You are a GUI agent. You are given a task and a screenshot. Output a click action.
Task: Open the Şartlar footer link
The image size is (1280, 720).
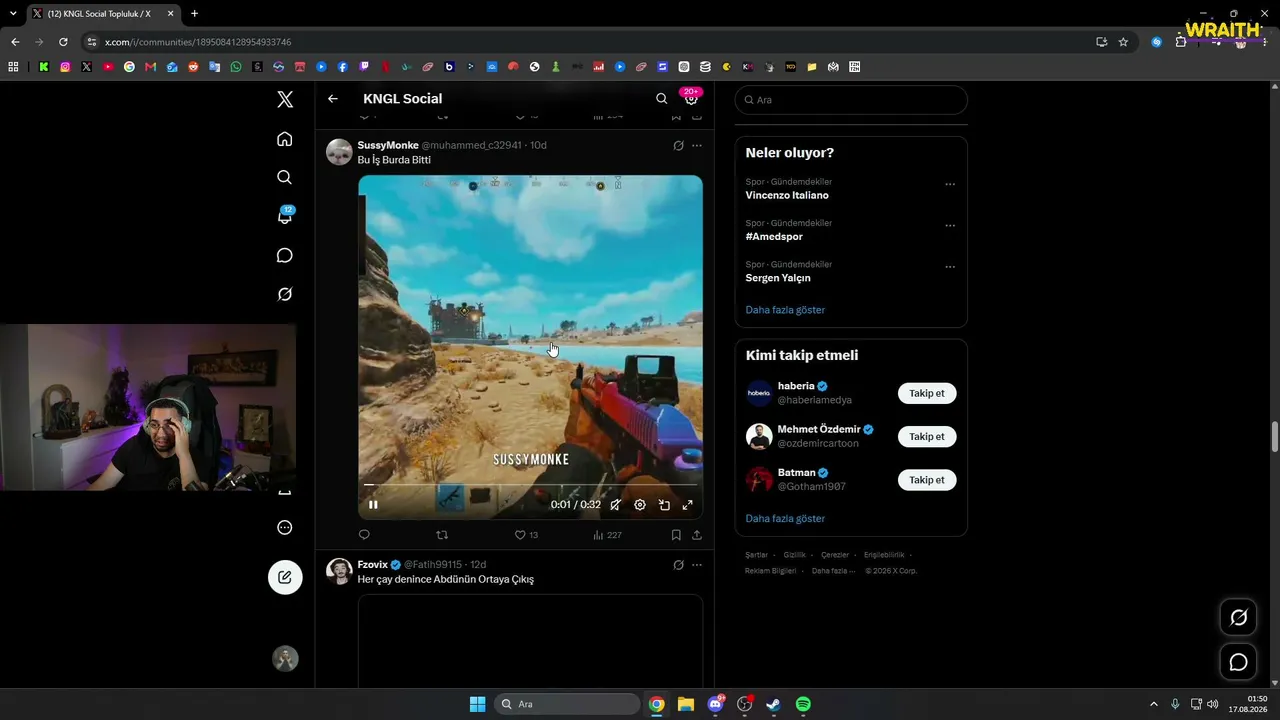[x=756, y=555]
